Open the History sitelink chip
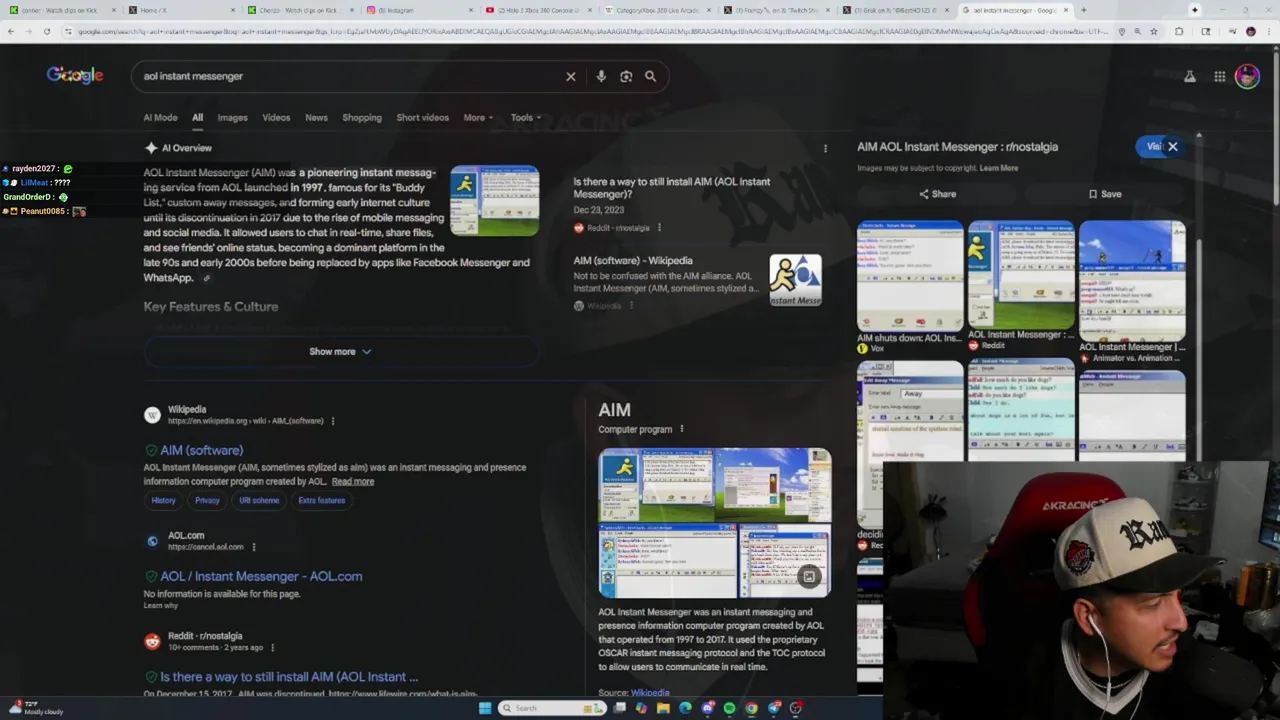1280x720 pixels. (x=163, y=501)
